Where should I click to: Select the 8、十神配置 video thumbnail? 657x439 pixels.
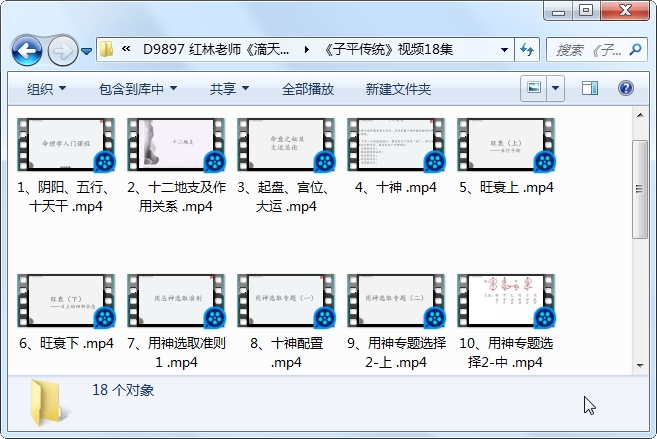(x=286, y=301)
